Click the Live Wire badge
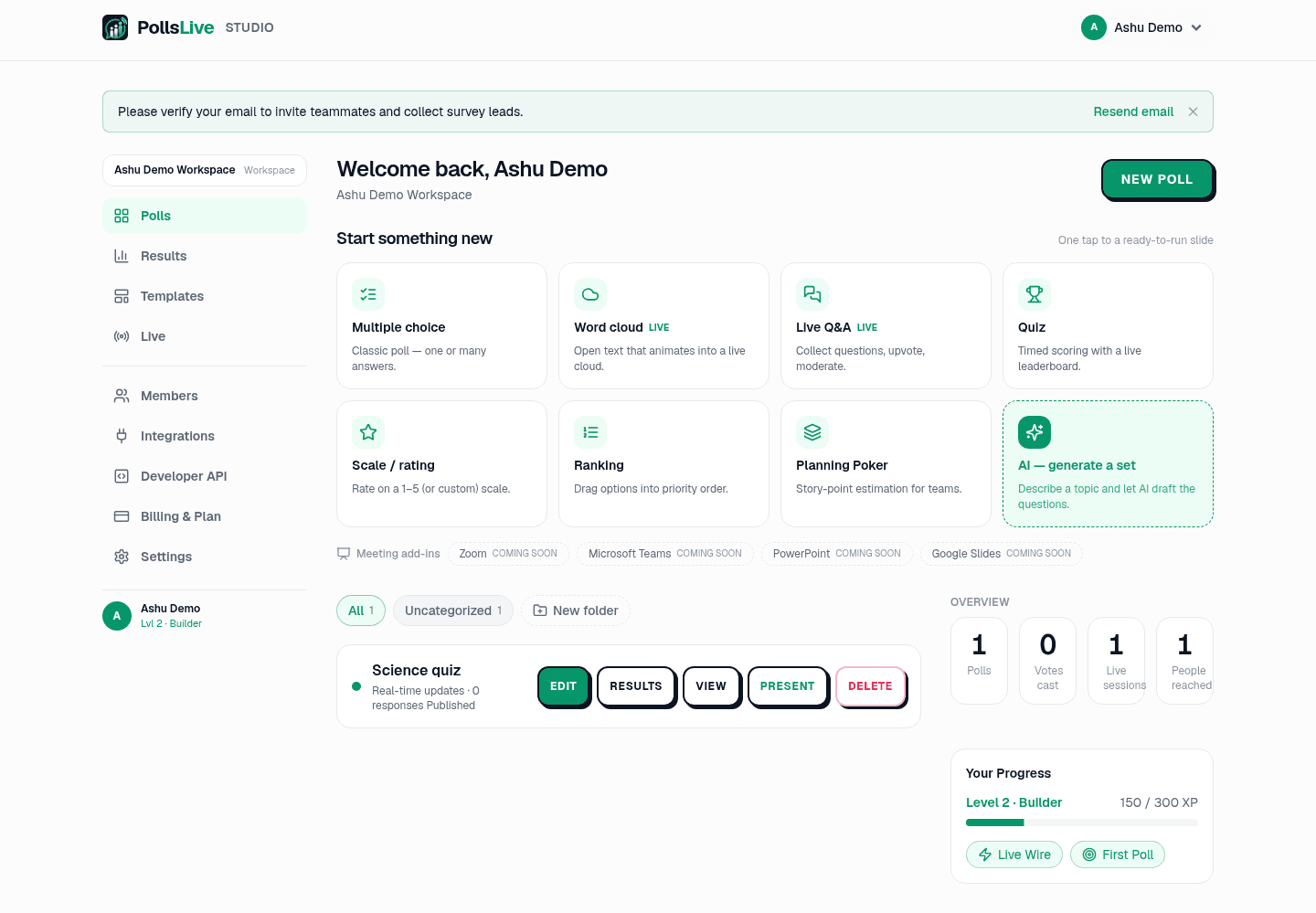The width and height of the screenshot is (1316, 913). tap(1014, 855)
